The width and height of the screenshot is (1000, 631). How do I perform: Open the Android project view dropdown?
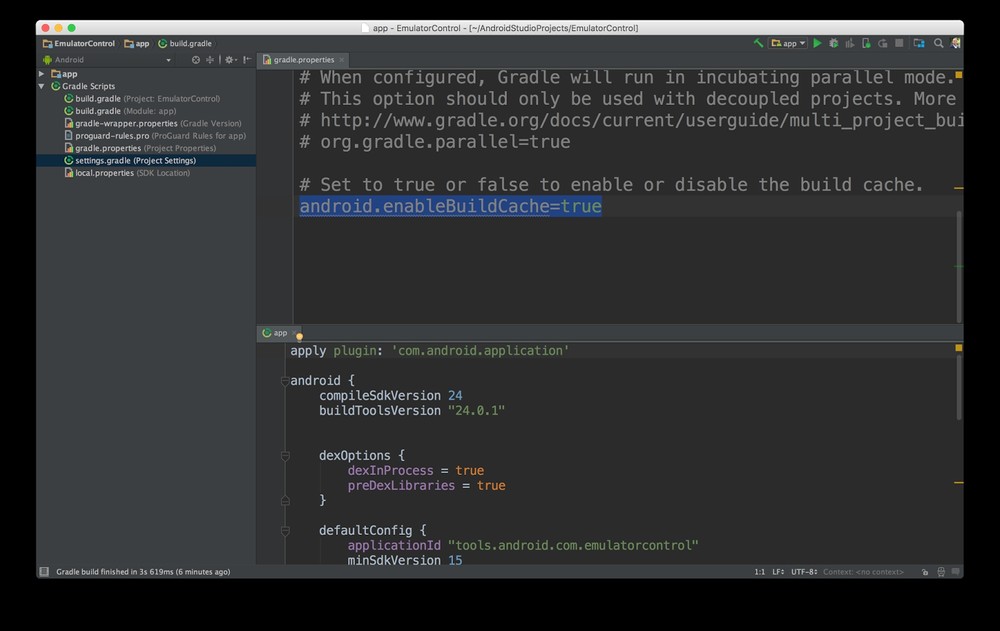click(107, 60)
